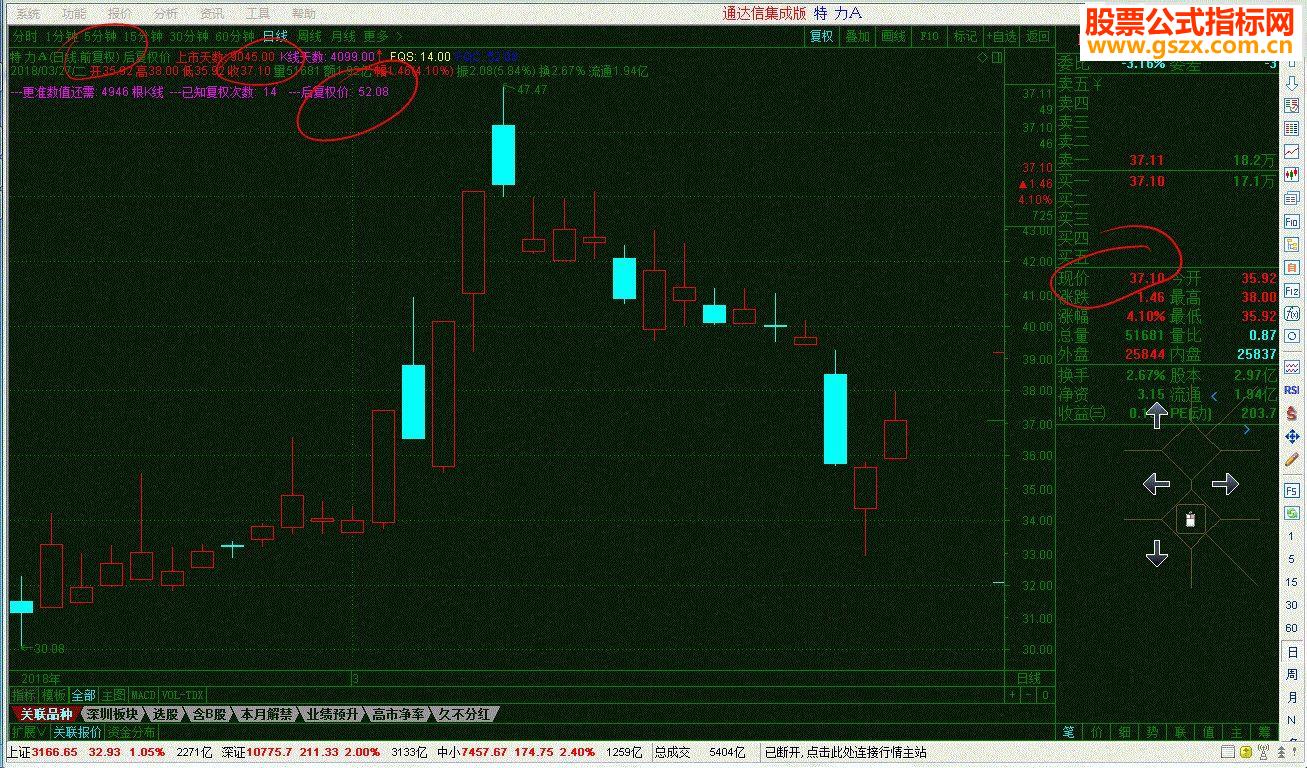Click the 笔 tab in quote panel
The height and width of the screenshot is (768, 1307).
pyautogui.click(x=1069, y=733)
